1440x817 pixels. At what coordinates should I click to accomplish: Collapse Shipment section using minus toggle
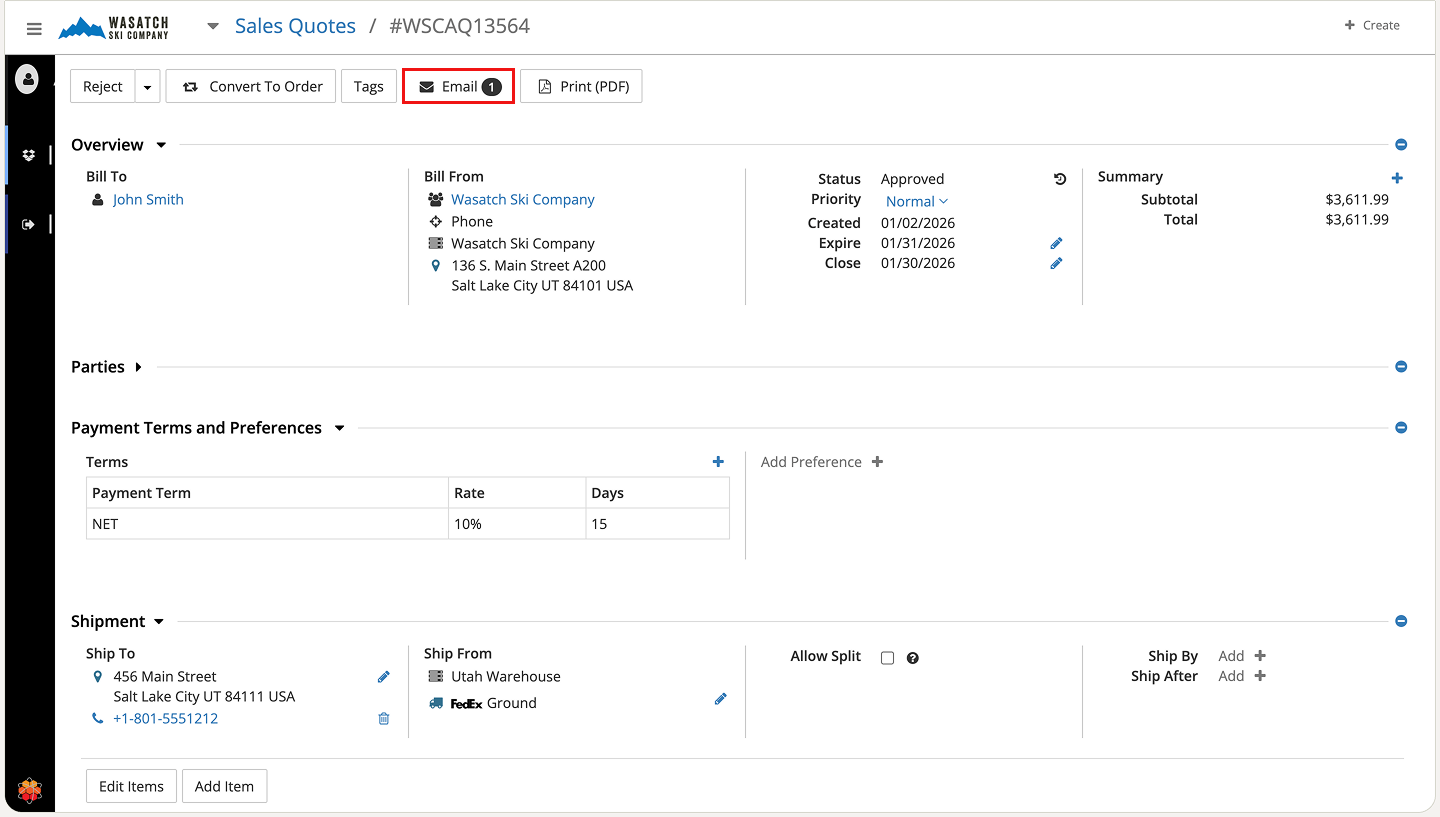click(1401, 621)
